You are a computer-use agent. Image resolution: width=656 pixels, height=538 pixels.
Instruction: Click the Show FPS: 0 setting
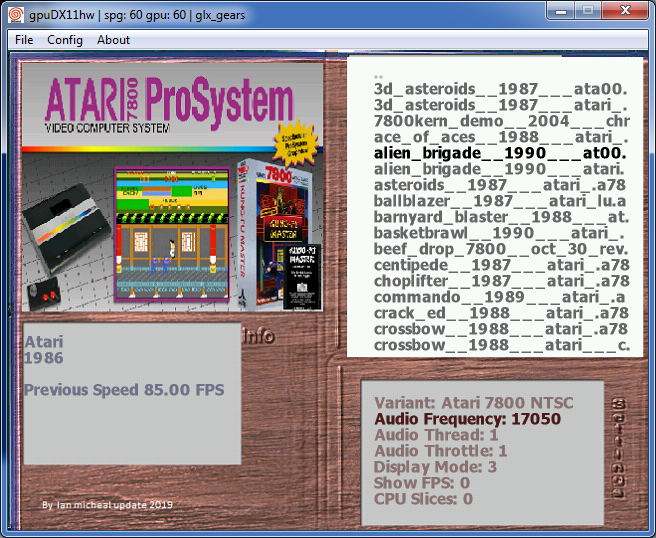point(422,483)
